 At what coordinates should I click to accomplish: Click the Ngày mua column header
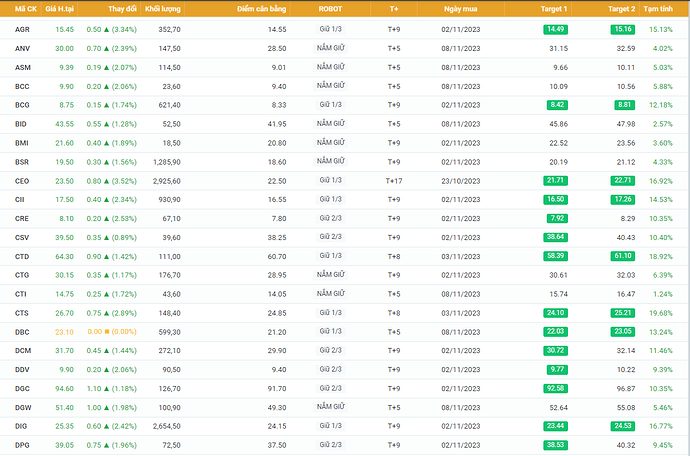pyautogui.click(x=461, y=9)
